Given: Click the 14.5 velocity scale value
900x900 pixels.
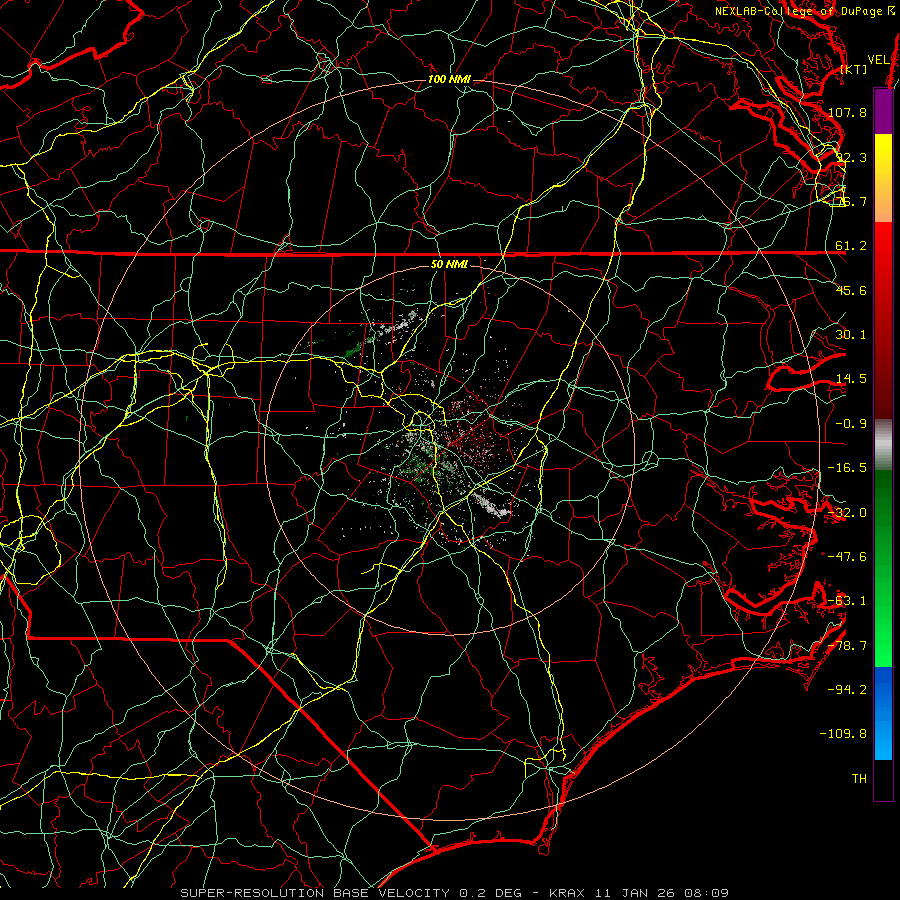Looking at the screenshot, I should [851, 379].
